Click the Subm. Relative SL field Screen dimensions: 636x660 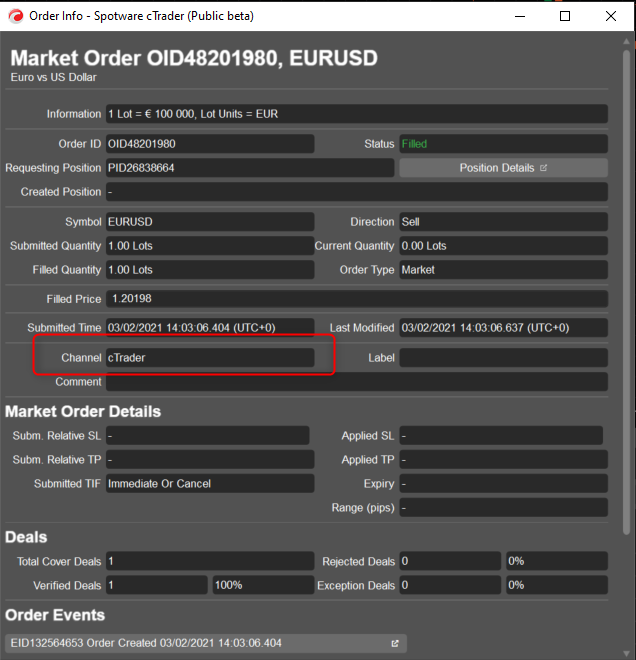click(208, 436)
